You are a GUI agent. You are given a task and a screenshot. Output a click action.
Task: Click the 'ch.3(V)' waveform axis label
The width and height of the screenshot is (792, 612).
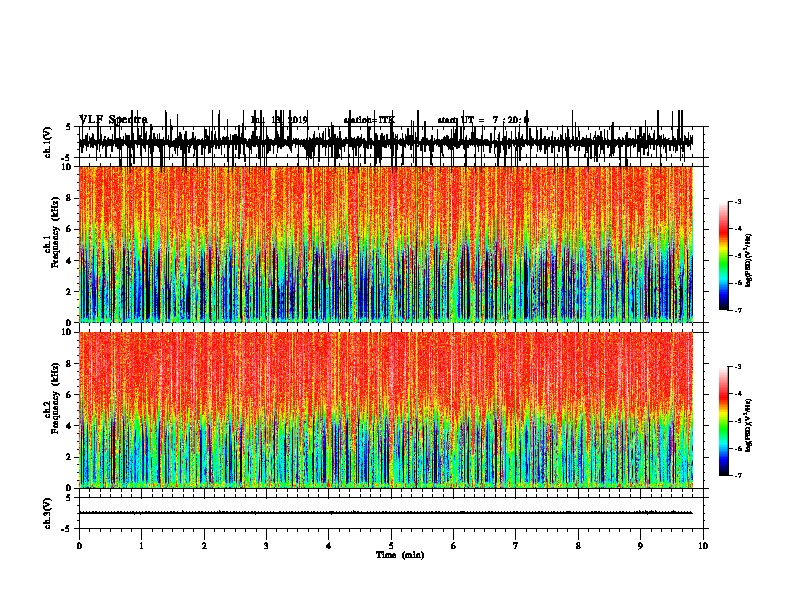[x=48, y=513]
